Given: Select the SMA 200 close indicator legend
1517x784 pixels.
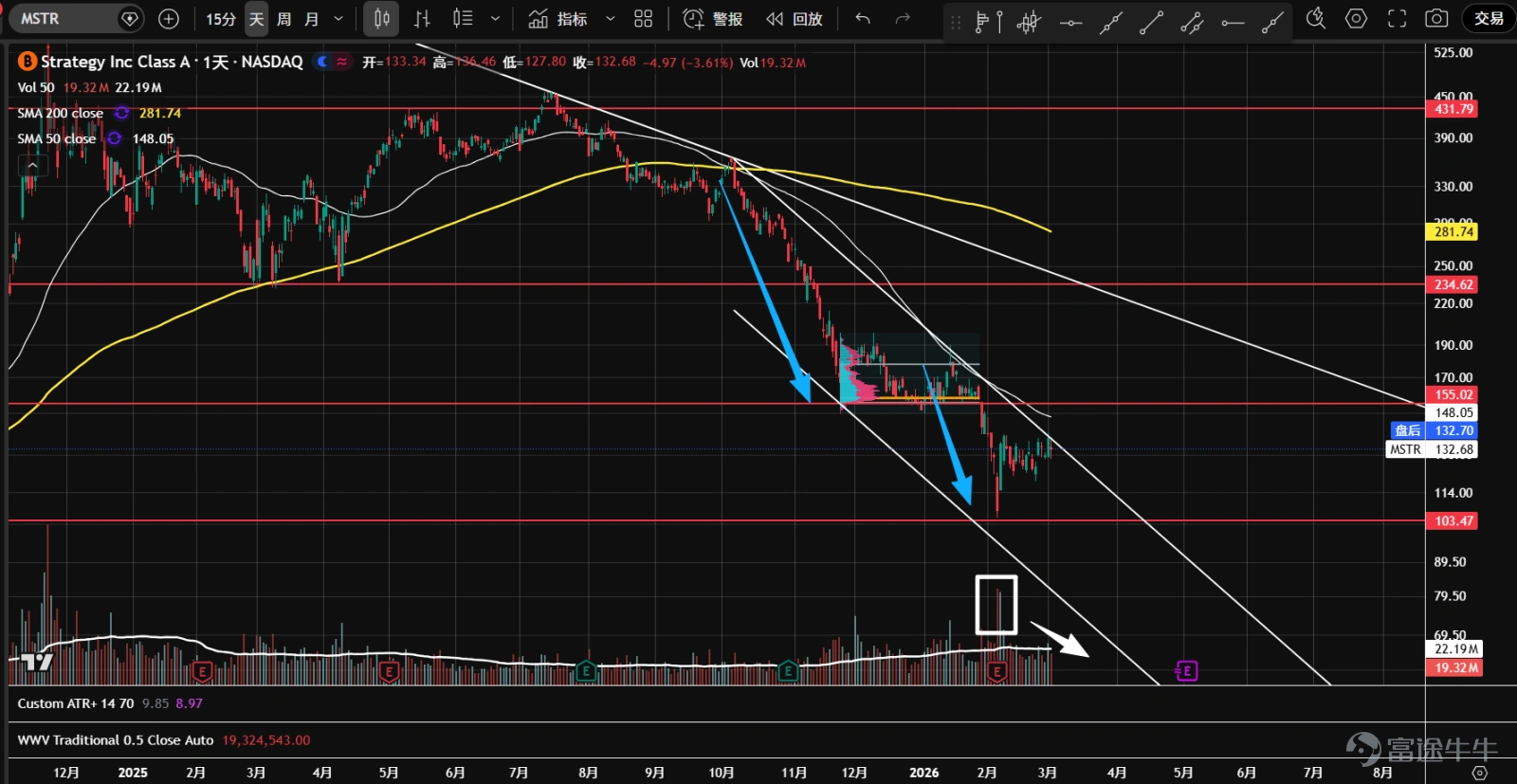Looking at the screenshot, I should point(61,113).
